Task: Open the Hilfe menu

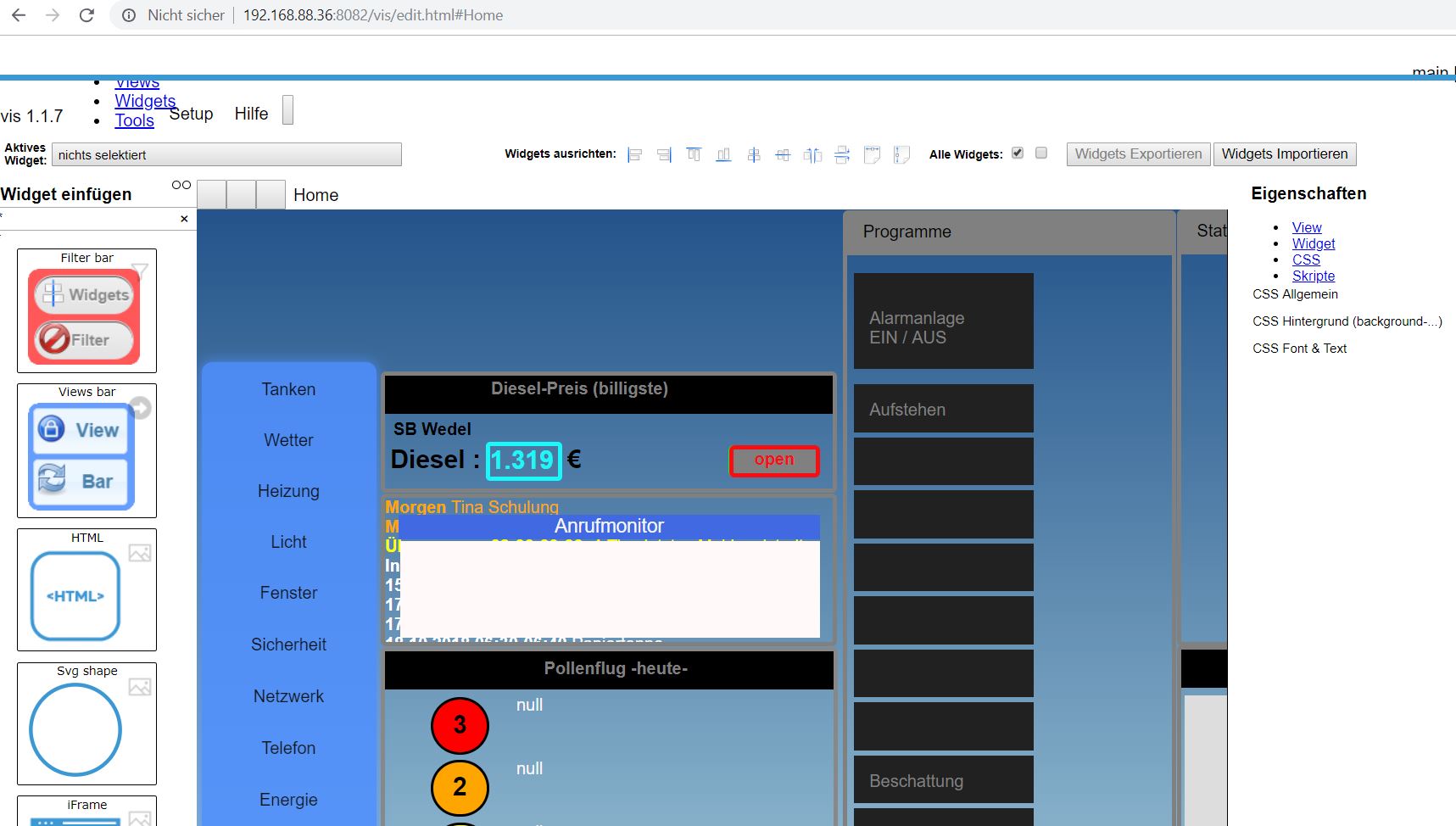Action: [x=251, y=114]
